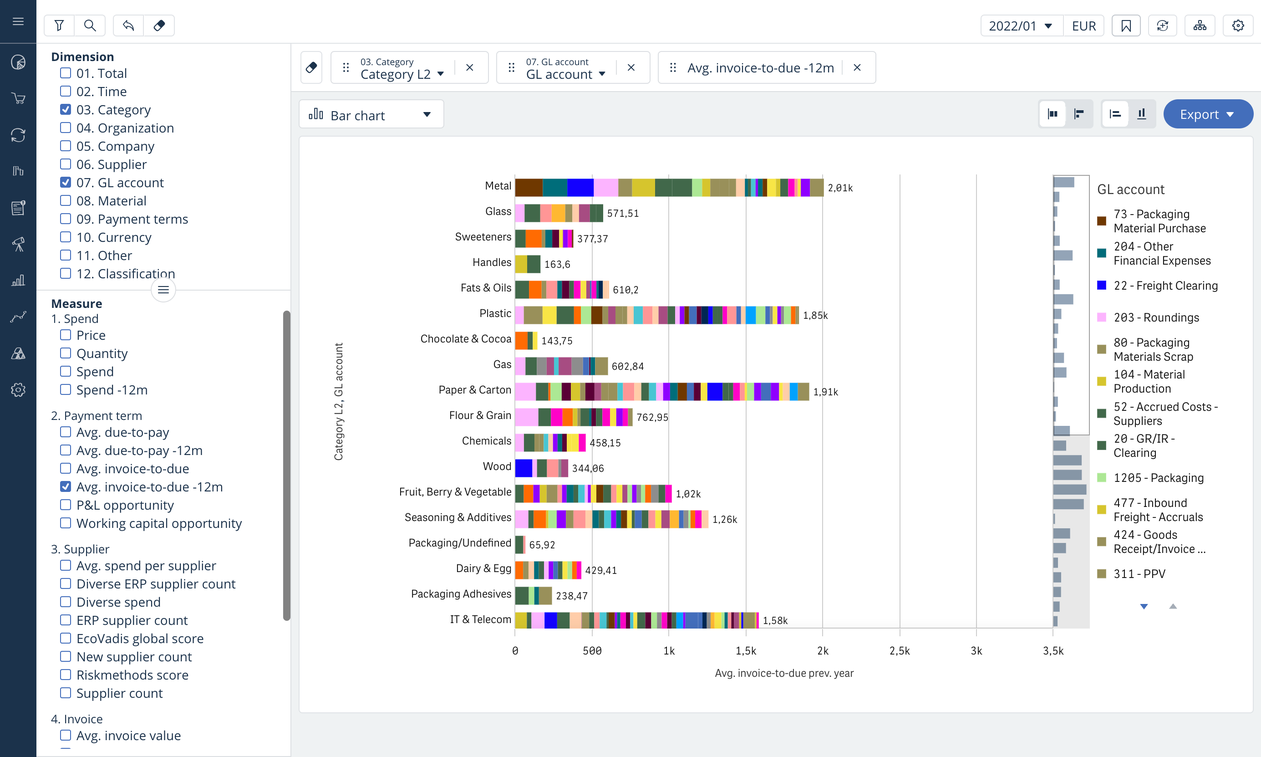Click the refresh icon in top bar
1261x757 pixels.
coord(1162,26)
